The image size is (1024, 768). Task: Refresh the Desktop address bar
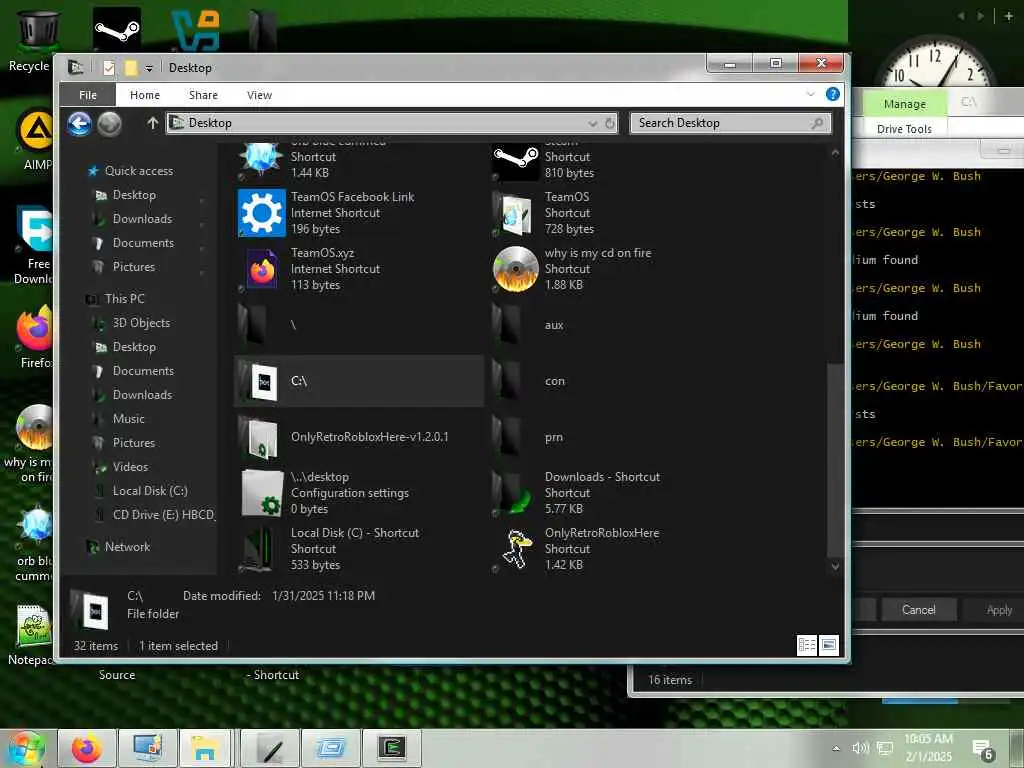point(610,123)
